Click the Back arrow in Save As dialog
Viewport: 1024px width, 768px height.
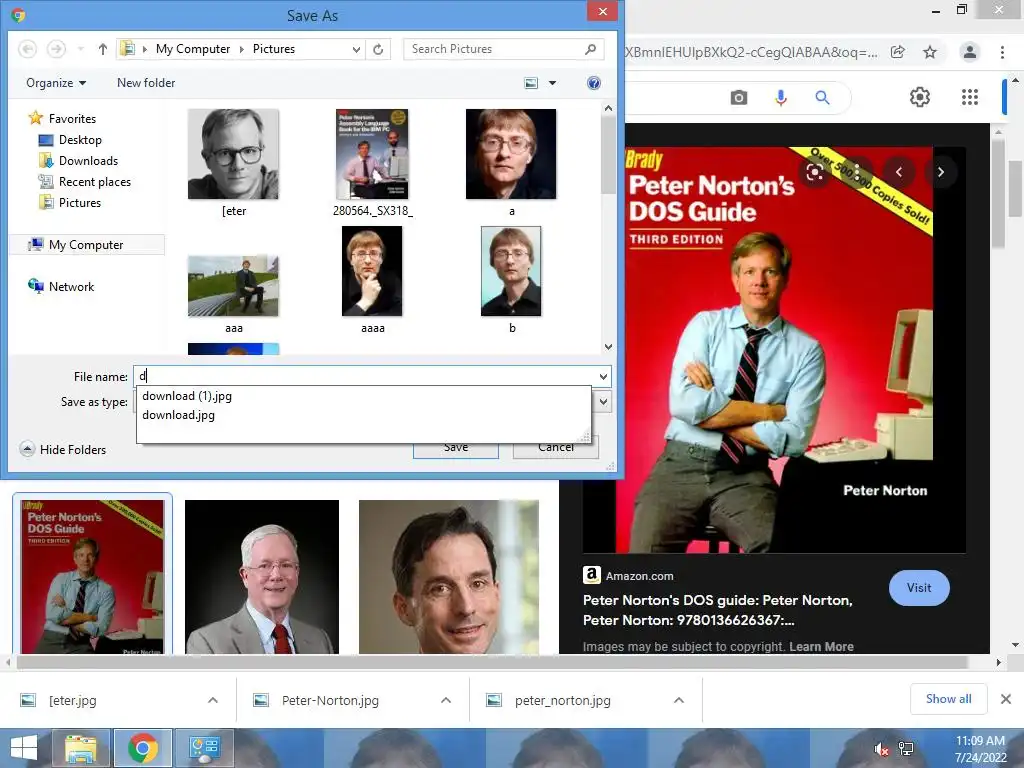pyautogui.click(x=27, y=49)
